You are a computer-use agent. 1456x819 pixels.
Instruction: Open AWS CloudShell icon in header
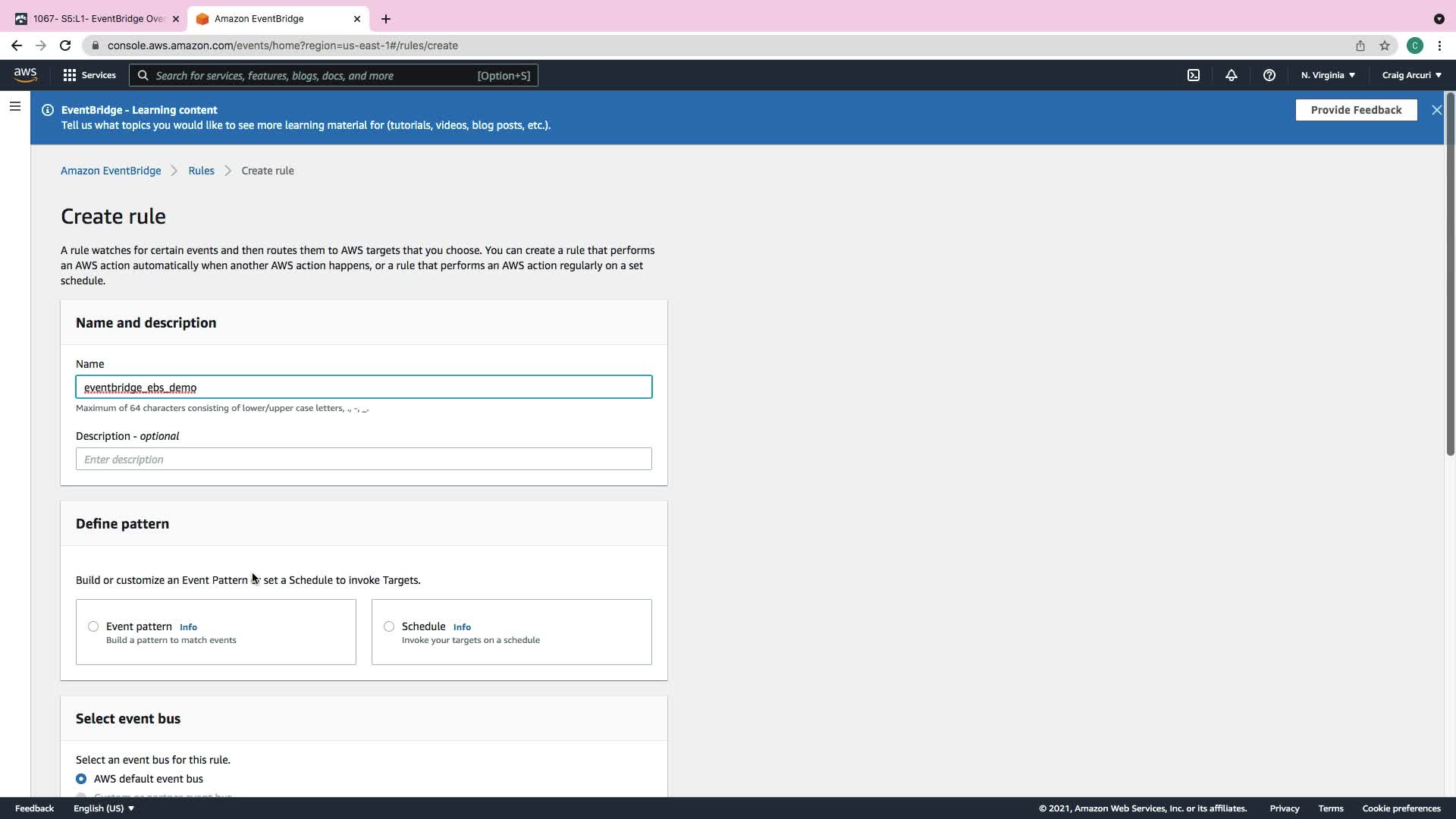click(x=1194, y=75)
